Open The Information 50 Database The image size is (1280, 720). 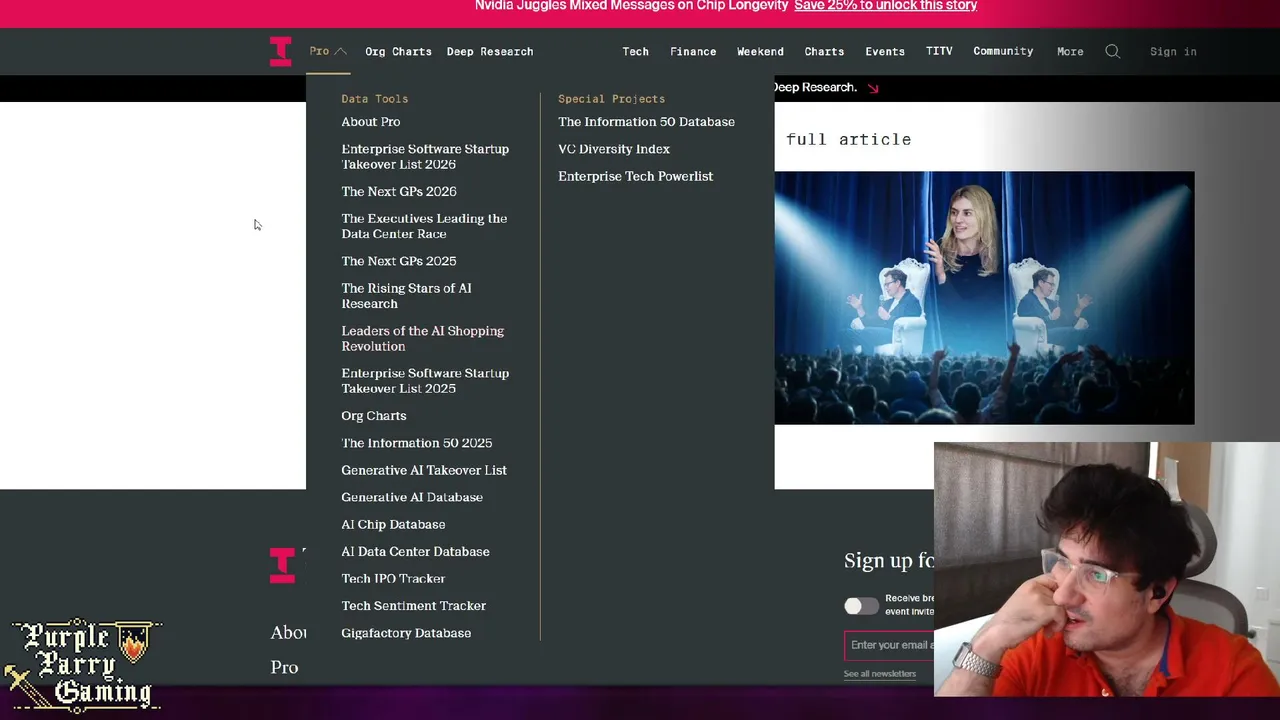pos(646,122)
